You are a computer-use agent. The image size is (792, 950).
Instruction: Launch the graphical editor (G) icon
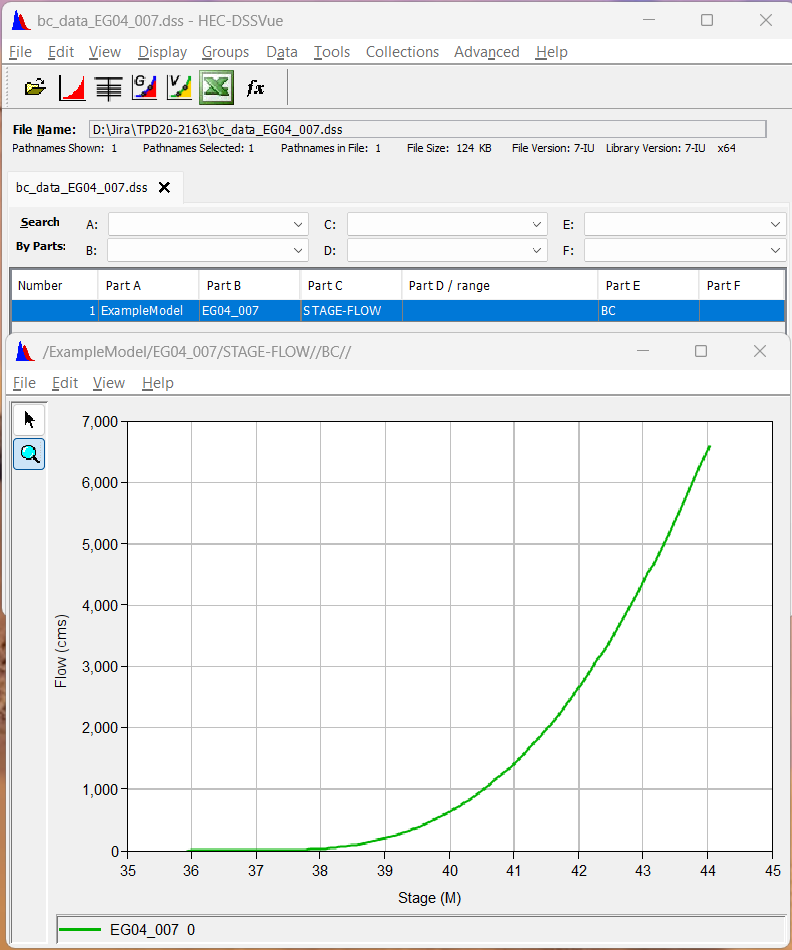144,88
